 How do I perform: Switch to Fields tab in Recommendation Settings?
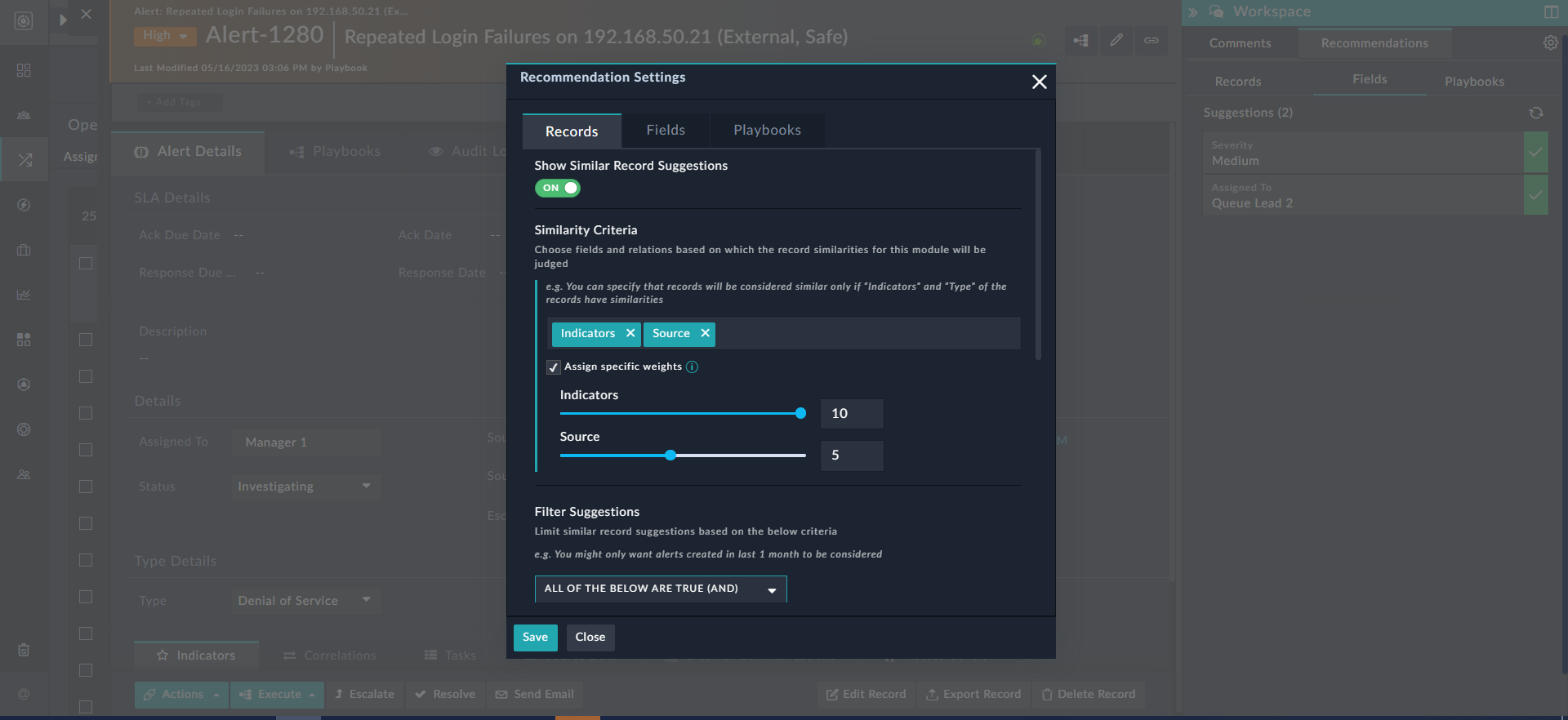[x=665, y=131]
